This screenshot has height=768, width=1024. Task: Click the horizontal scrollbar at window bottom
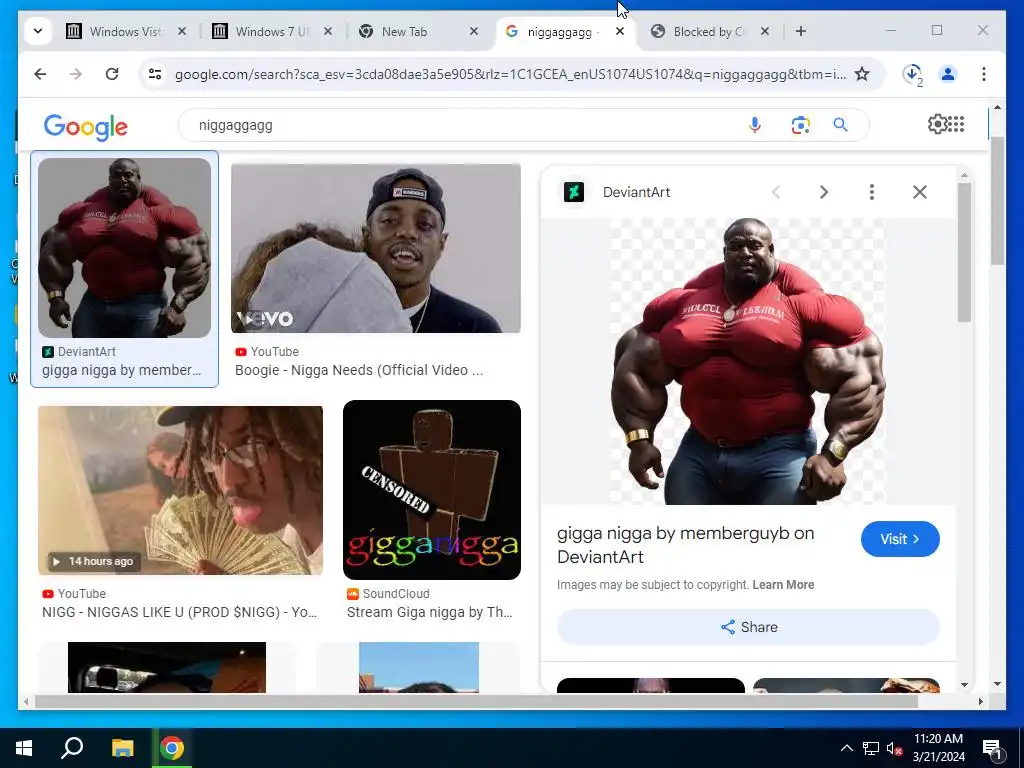[477, 701]
